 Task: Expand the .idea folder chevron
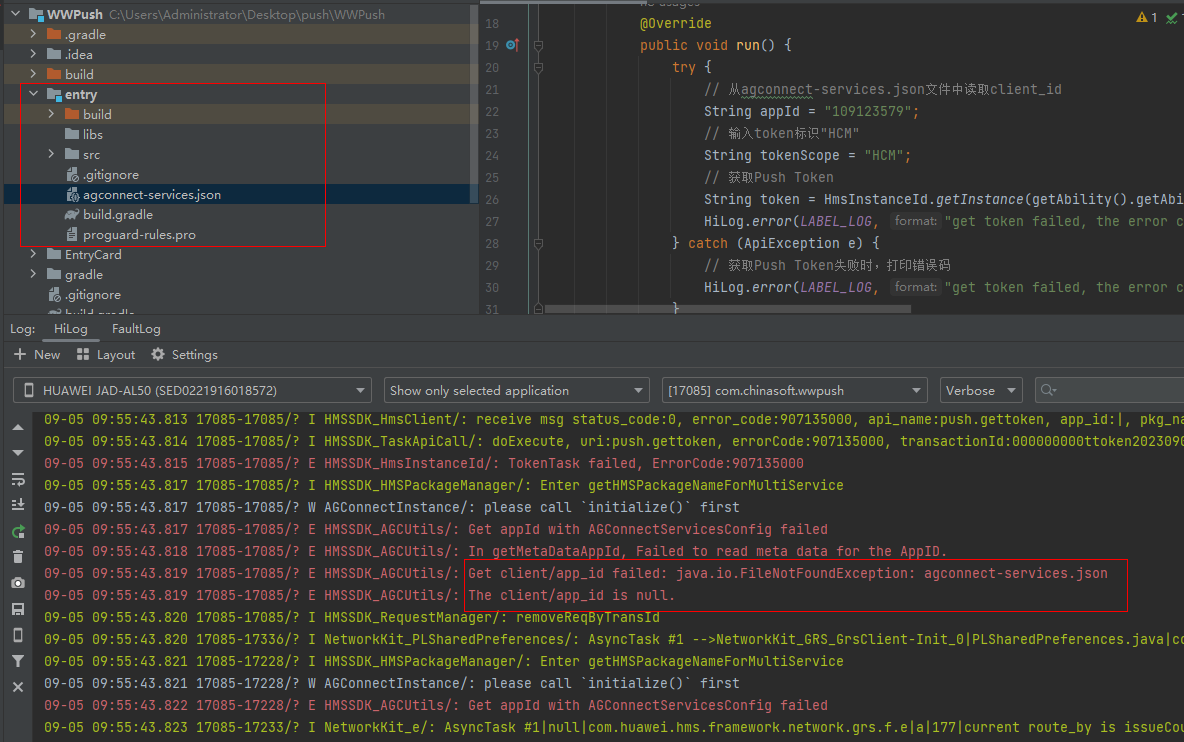[33, 54]
